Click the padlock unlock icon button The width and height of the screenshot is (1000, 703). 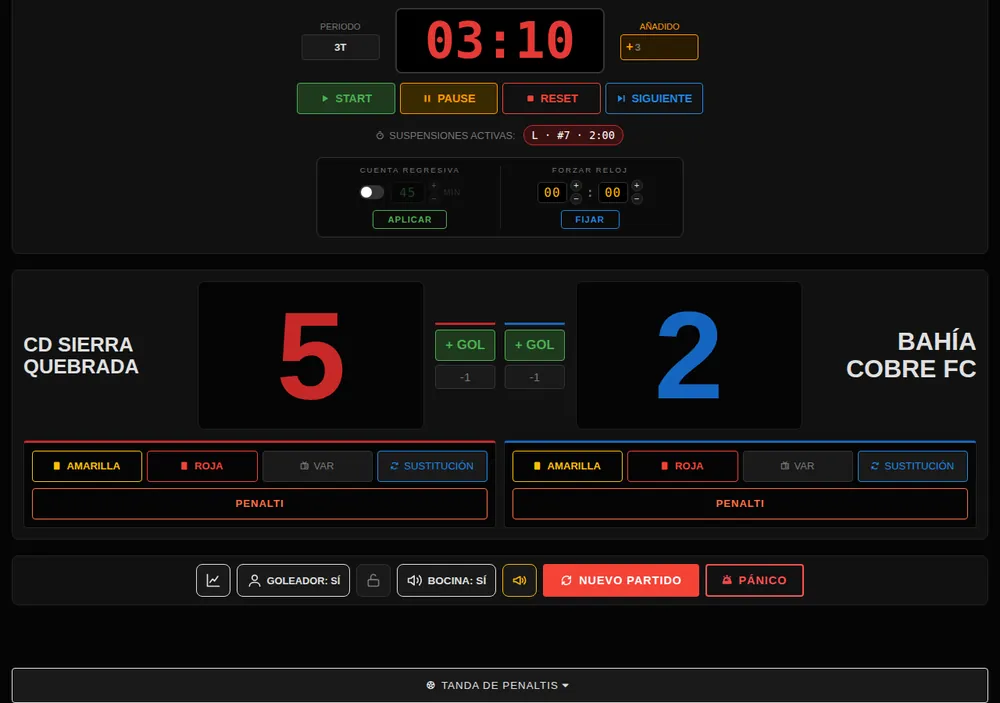(x=373, y=581)
